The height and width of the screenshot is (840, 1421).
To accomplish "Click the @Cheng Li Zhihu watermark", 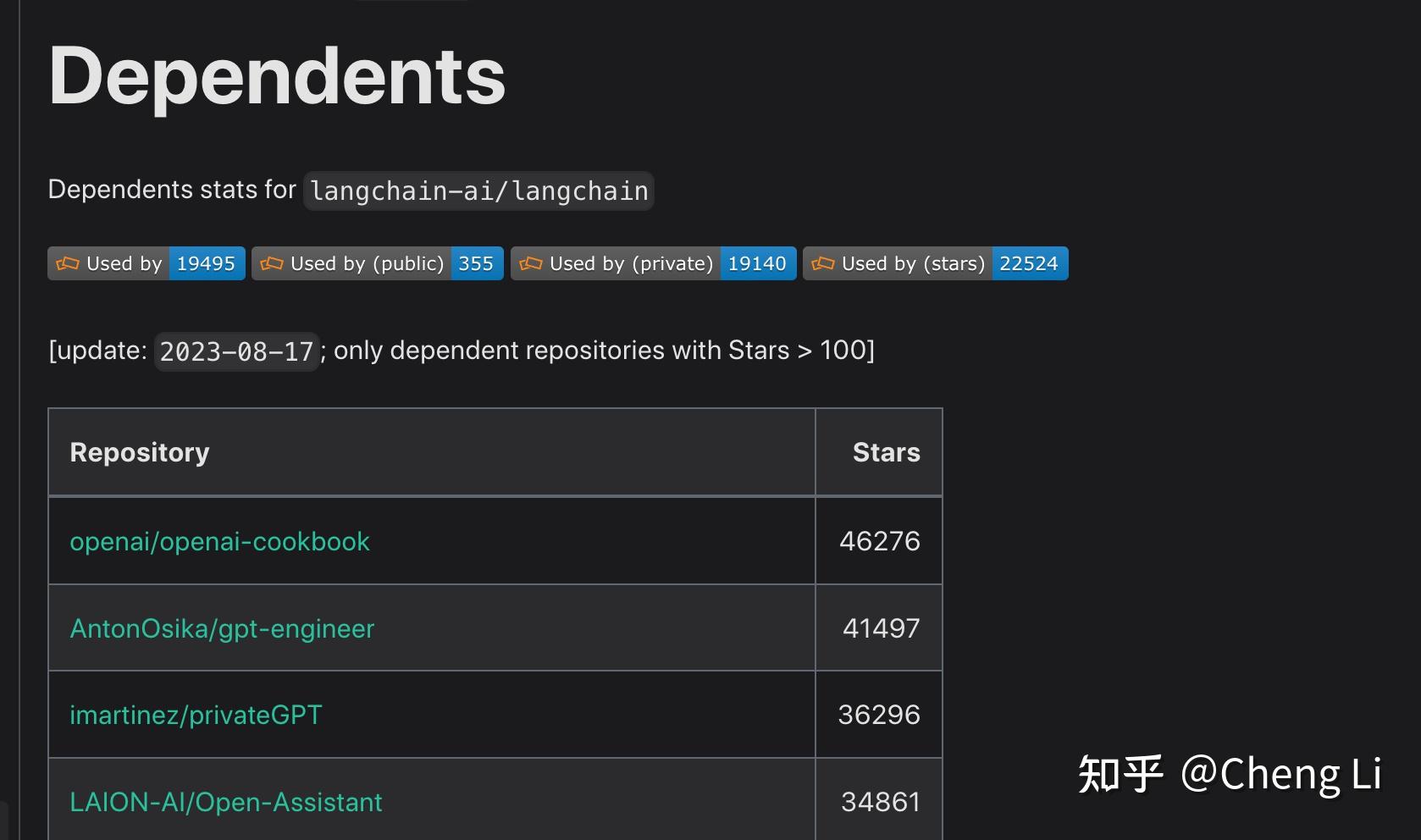I will pos(1230,773).
